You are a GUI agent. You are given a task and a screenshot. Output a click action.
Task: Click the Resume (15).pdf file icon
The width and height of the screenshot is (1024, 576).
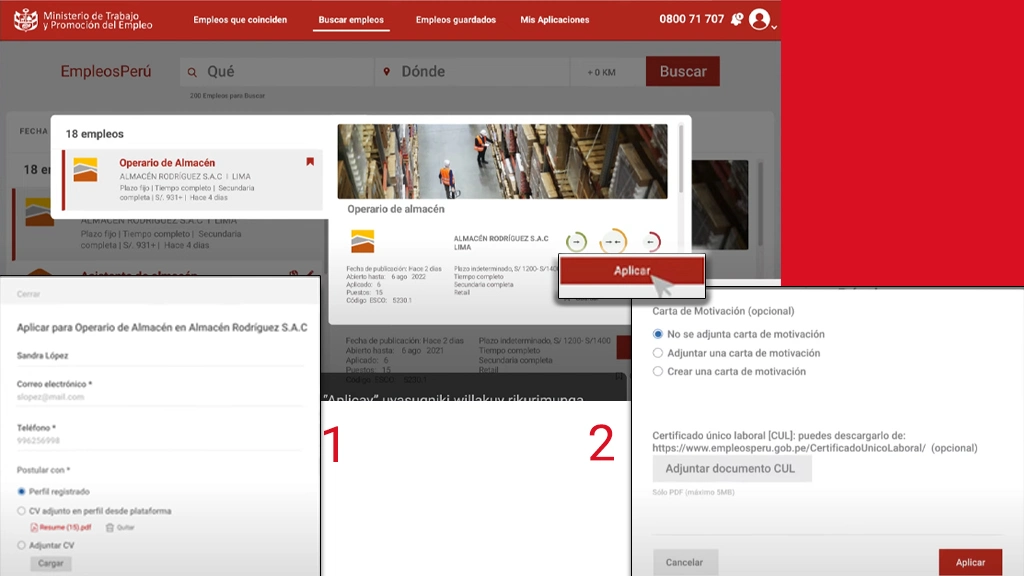coord(34,527)
